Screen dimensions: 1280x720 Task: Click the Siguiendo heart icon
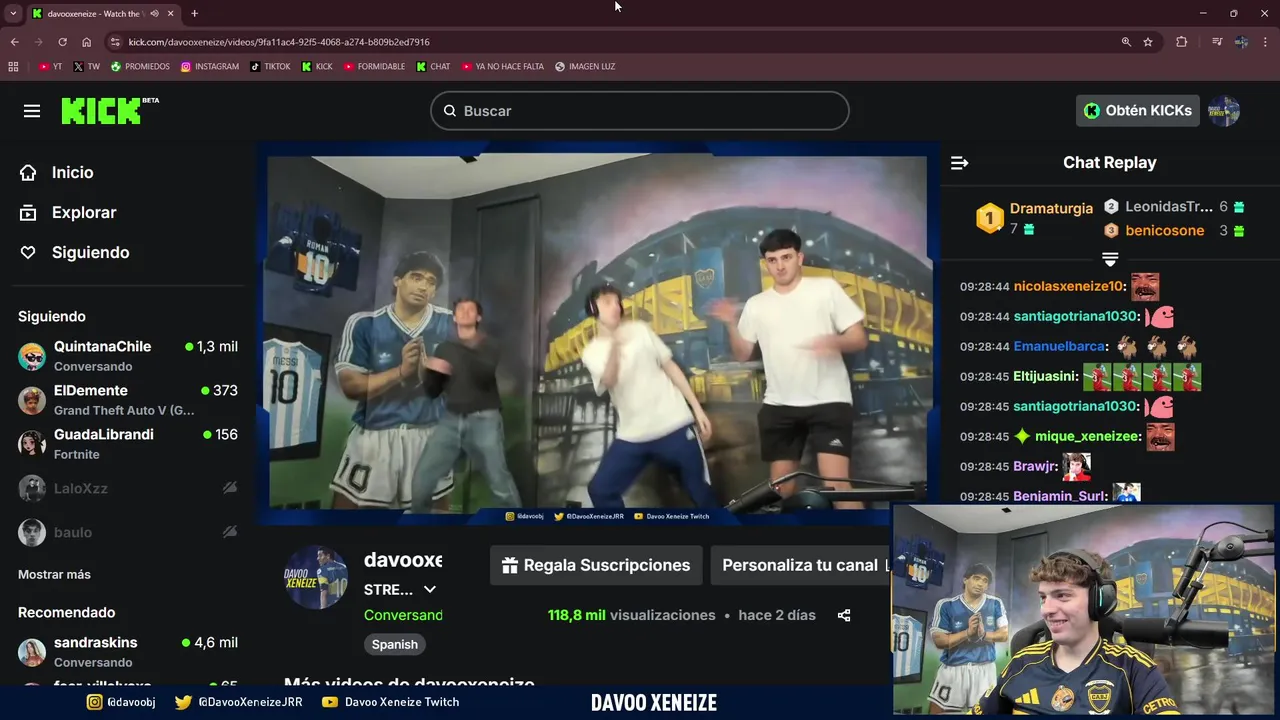point(28,252)
